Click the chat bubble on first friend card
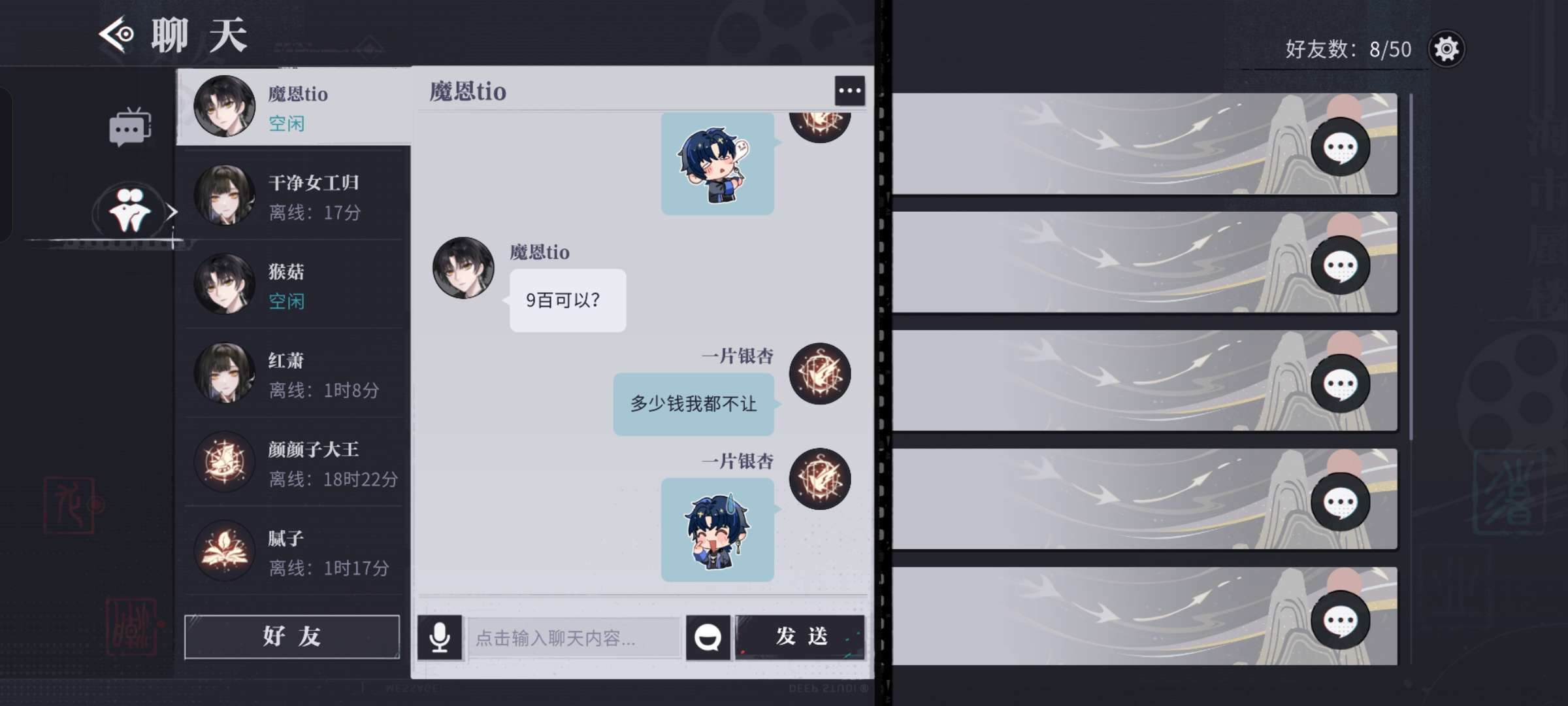This screenshot has width=1568, height=706. pyautogui.click(x=1340, y=148)
